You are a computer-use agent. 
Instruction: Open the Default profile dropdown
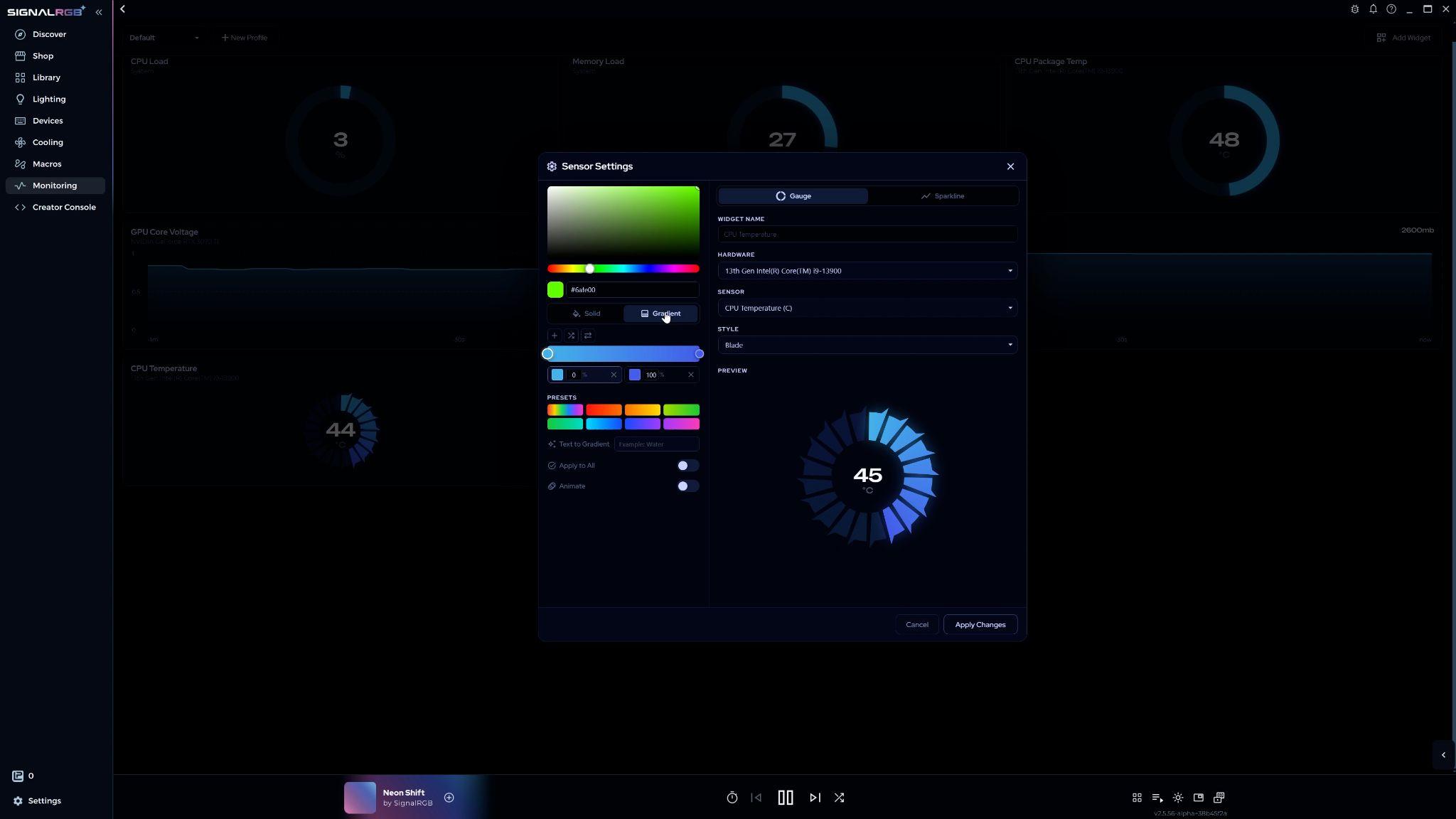(164, 38)
